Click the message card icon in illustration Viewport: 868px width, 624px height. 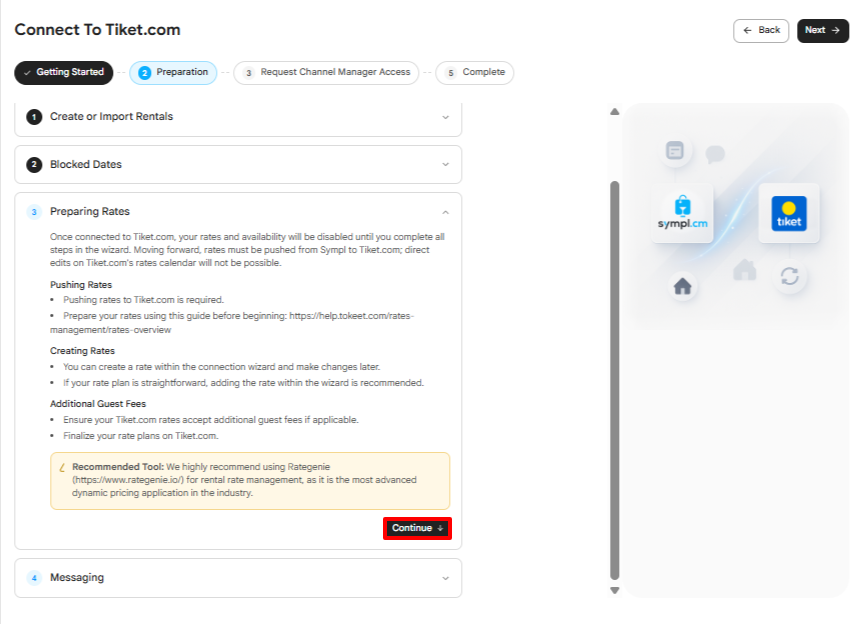click(x=675, y=150)
